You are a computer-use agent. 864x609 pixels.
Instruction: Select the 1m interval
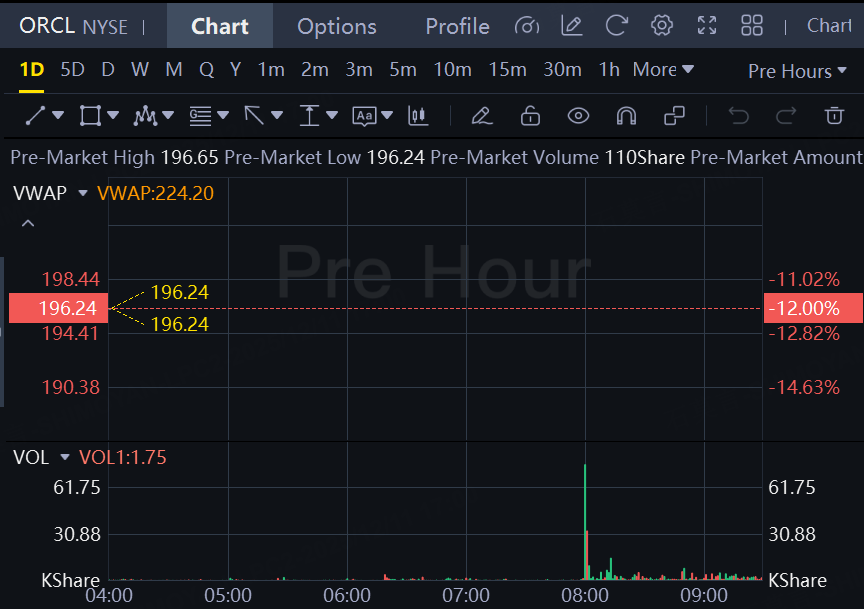coord(271,70)
